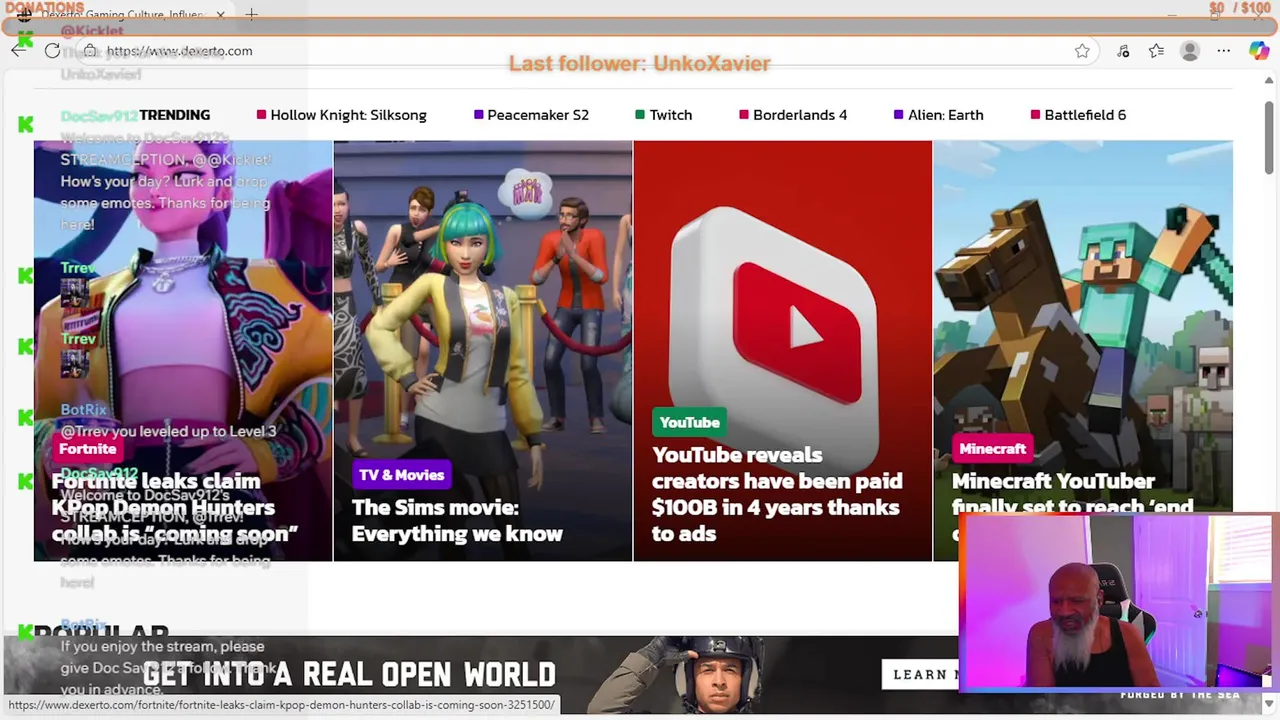Open The Sims movie article headline
Screen dimensions: 1280x720
tap(457, 521)
